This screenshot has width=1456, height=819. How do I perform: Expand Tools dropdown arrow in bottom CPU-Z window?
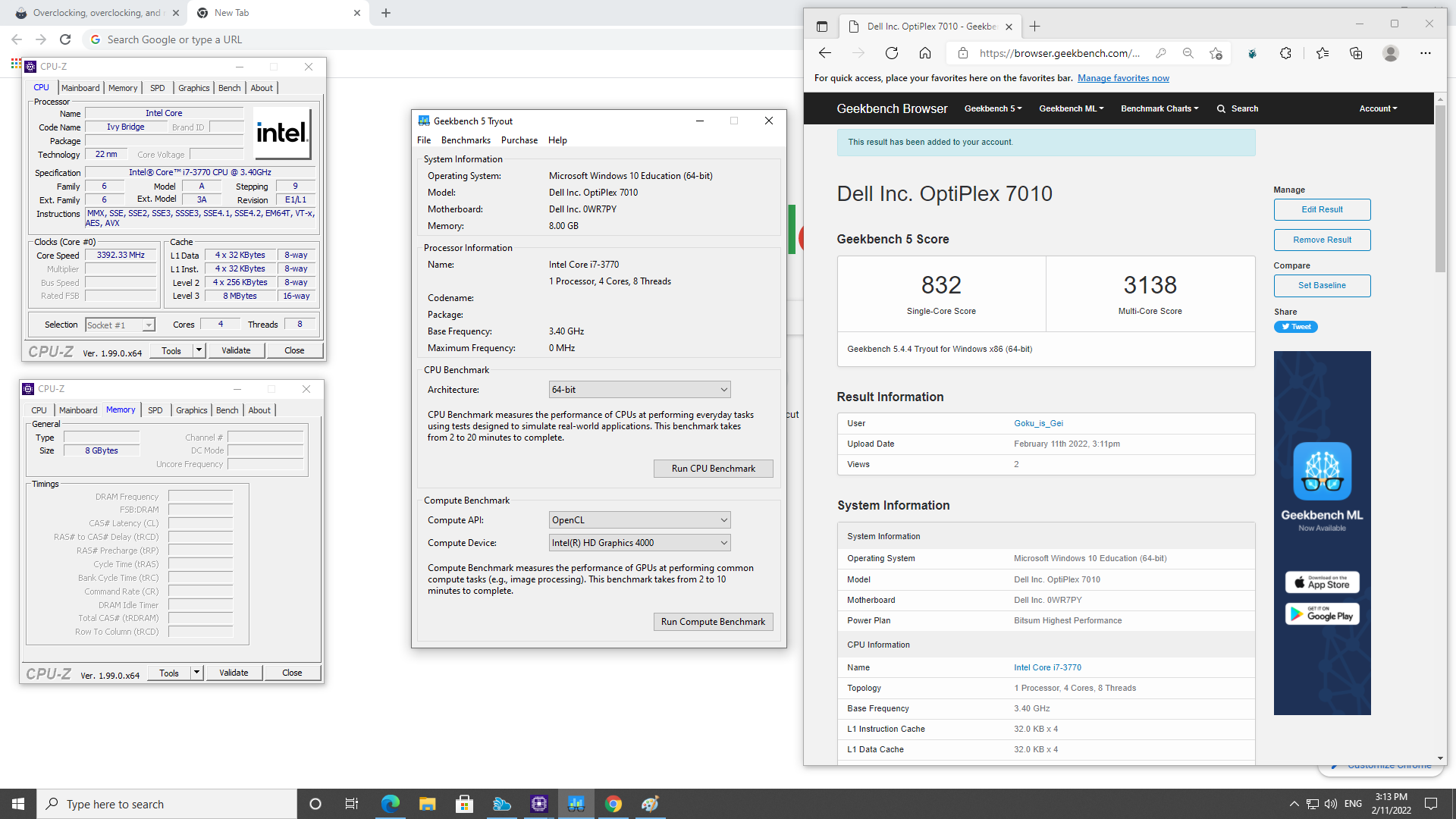[x=196, y=673]
